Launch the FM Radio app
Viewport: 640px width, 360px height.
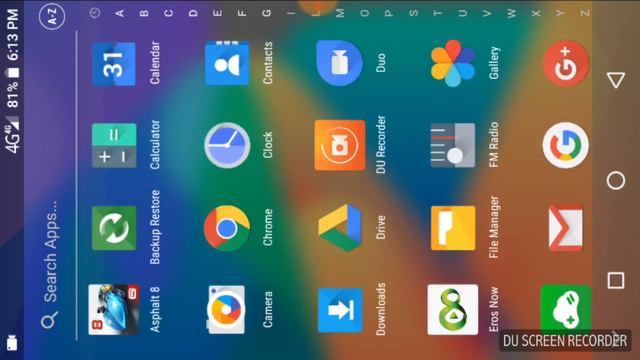pos(453,145)
